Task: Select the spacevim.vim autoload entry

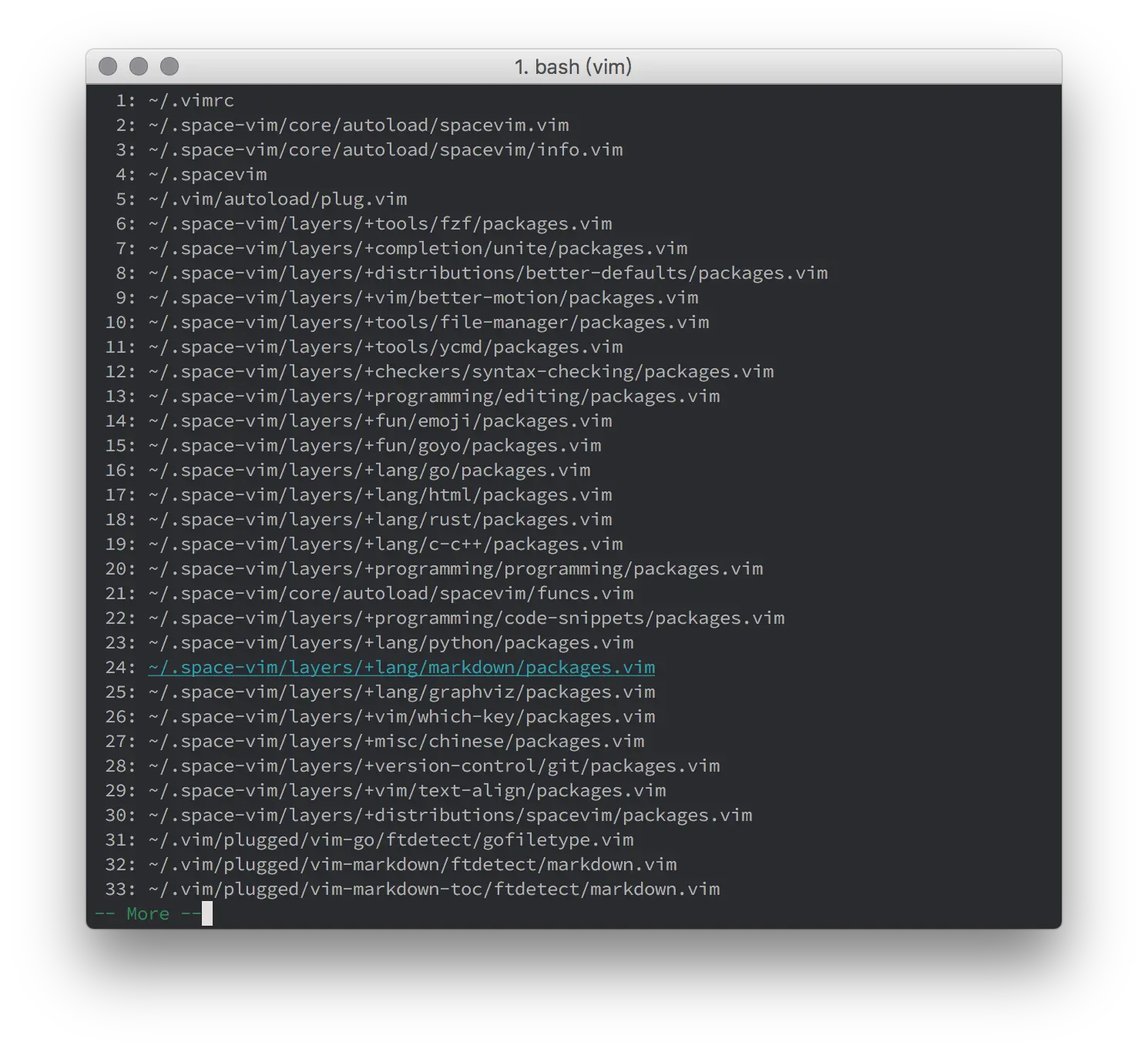Action: click(358, 125)
